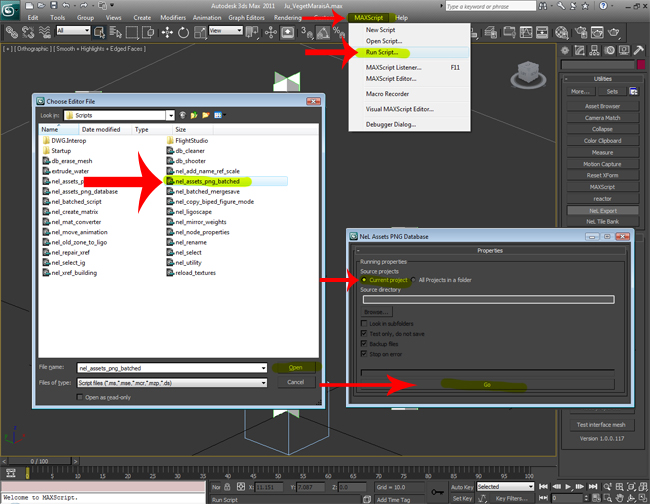Screen dimensions: 650x504
Task: Click the Key Filters button
Action: [512, 499]
